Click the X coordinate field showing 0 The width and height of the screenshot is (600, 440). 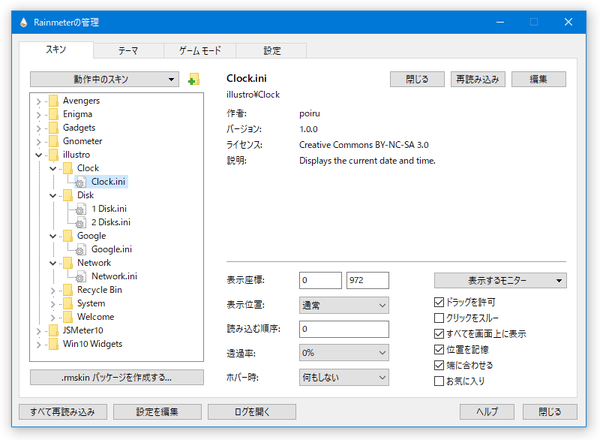tap(320, 280)
